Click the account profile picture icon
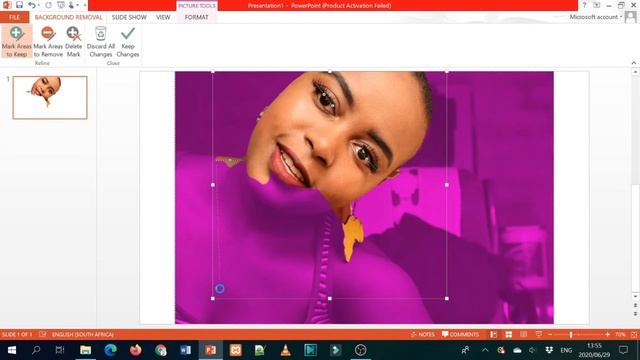This screenshot has width=640, height=360. [x=630, y=17]
